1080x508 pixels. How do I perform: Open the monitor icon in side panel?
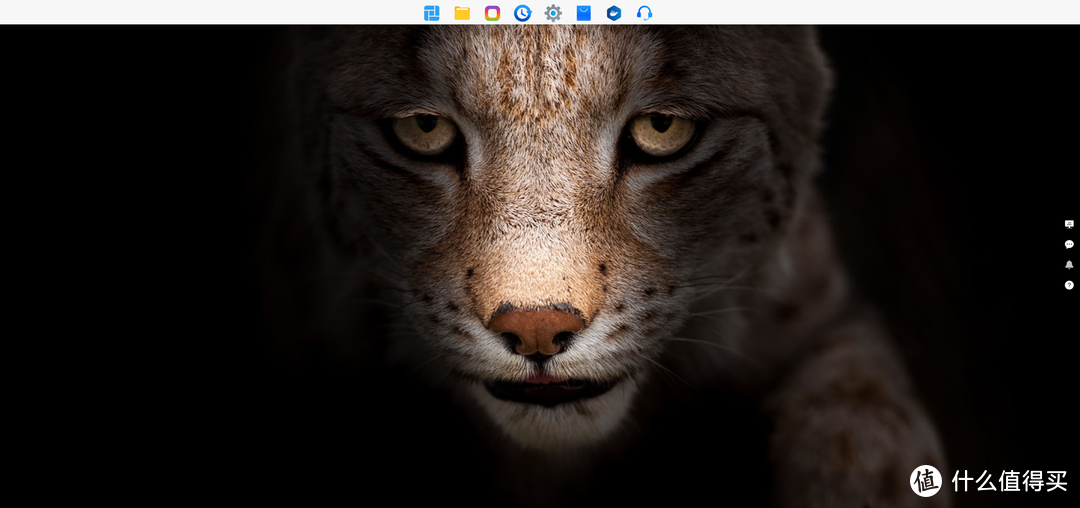[1069, 224]
